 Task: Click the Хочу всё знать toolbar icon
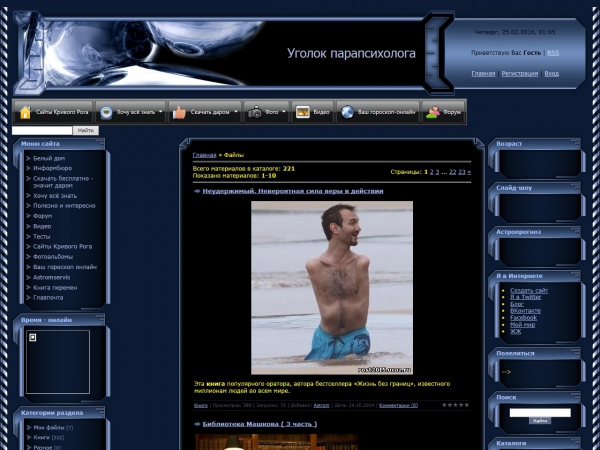106,112
